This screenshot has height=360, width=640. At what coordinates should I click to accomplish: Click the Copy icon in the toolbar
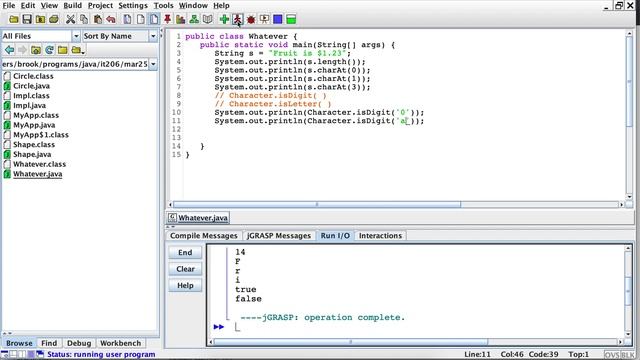(84, 19)
